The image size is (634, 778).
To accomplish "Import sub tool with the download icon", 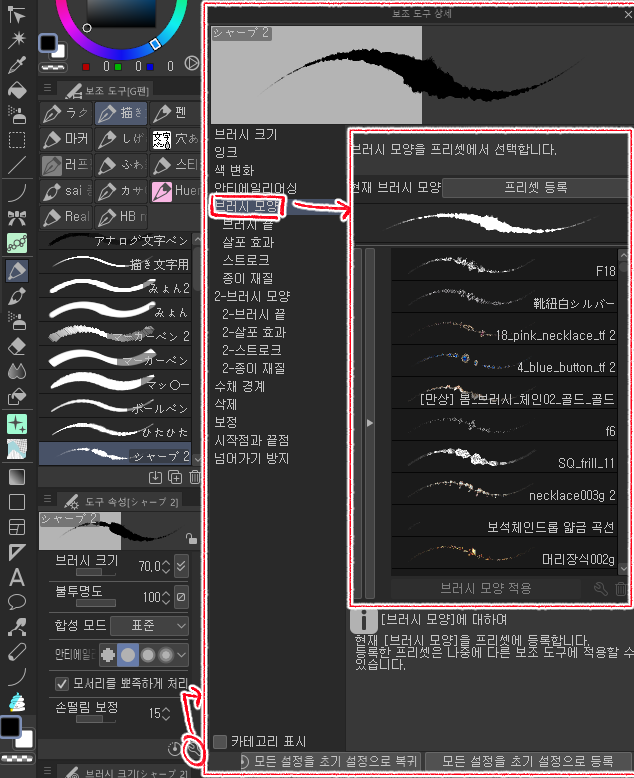I will [x=155, y=477].
